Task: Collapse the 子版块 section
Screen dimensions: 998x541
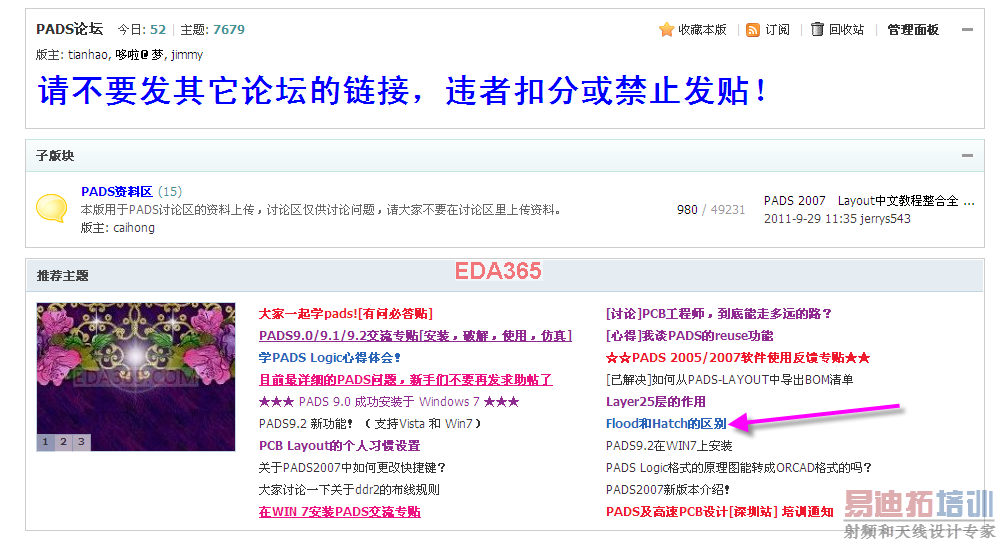Action: (967, 155)
